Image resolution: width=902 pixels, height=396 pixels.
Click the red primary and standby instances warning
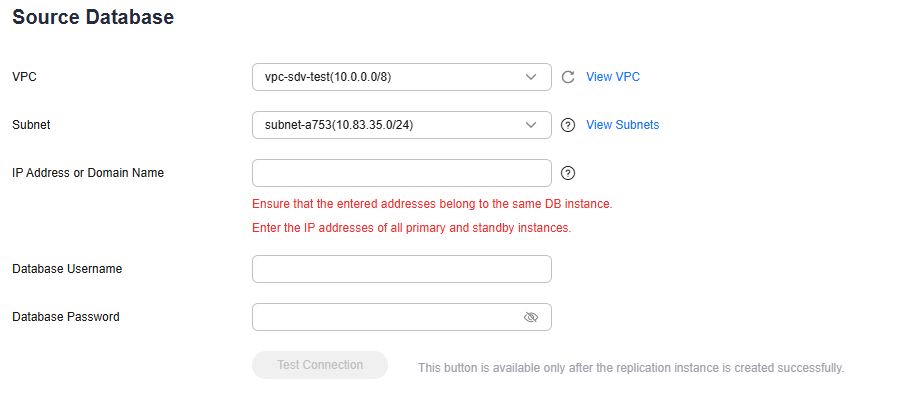412,228
